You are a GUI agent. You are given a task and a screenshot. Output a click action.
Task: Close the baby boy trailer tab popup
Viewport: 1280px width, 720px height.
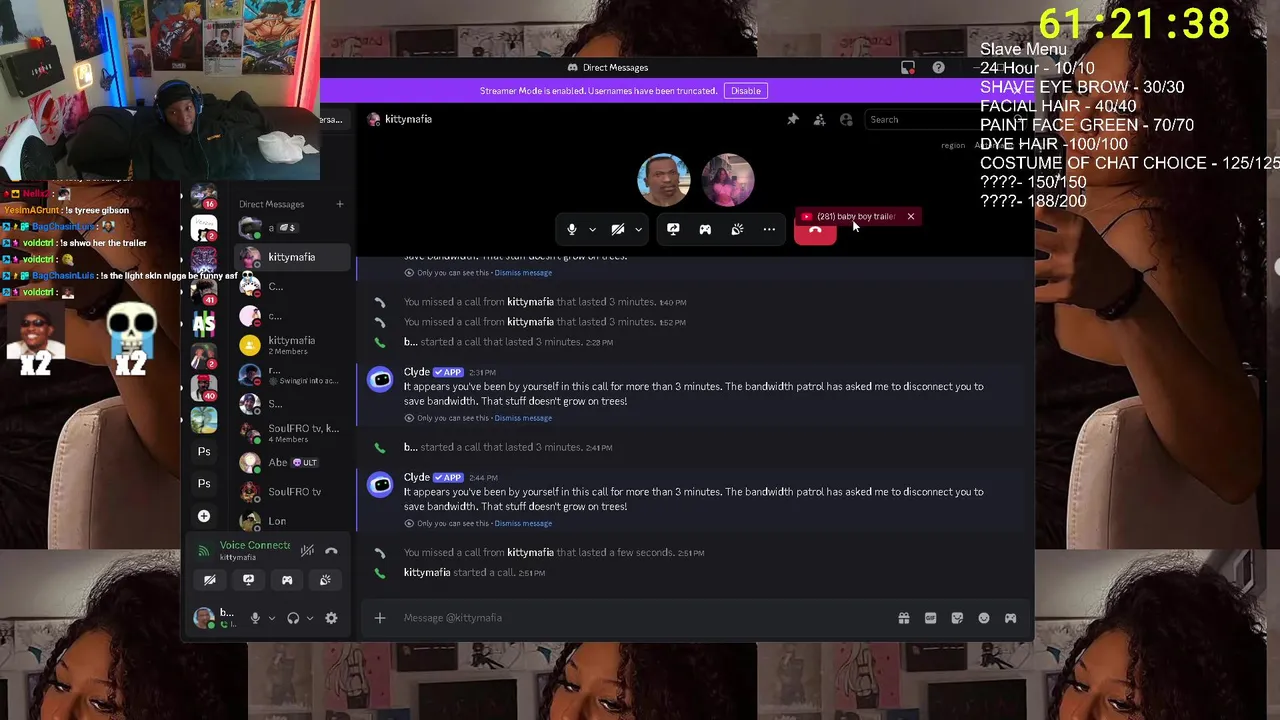(910, 216)
